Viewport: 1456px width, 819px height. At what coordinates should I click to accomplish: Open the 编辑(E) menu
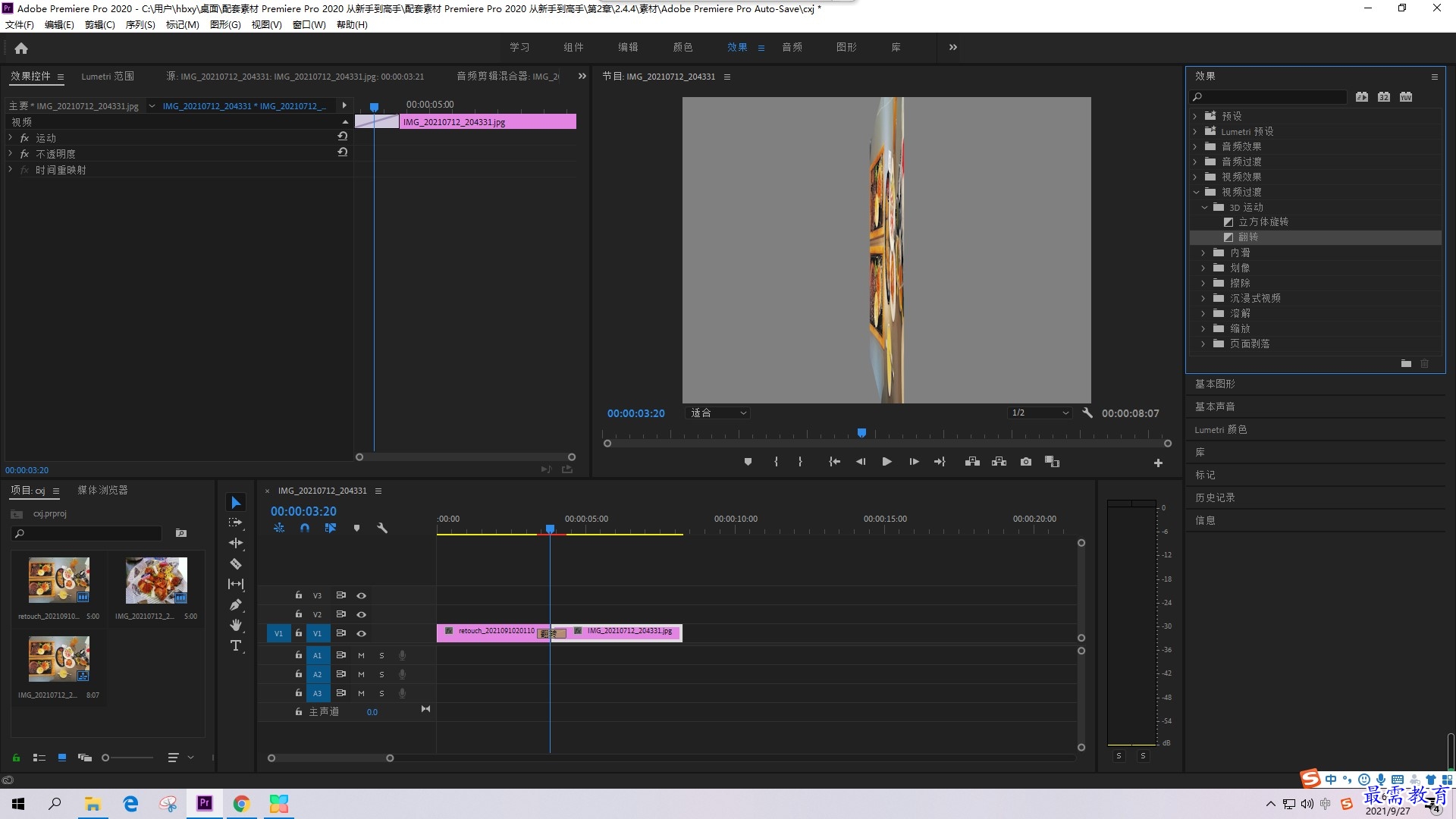click(x=59, y=24)
